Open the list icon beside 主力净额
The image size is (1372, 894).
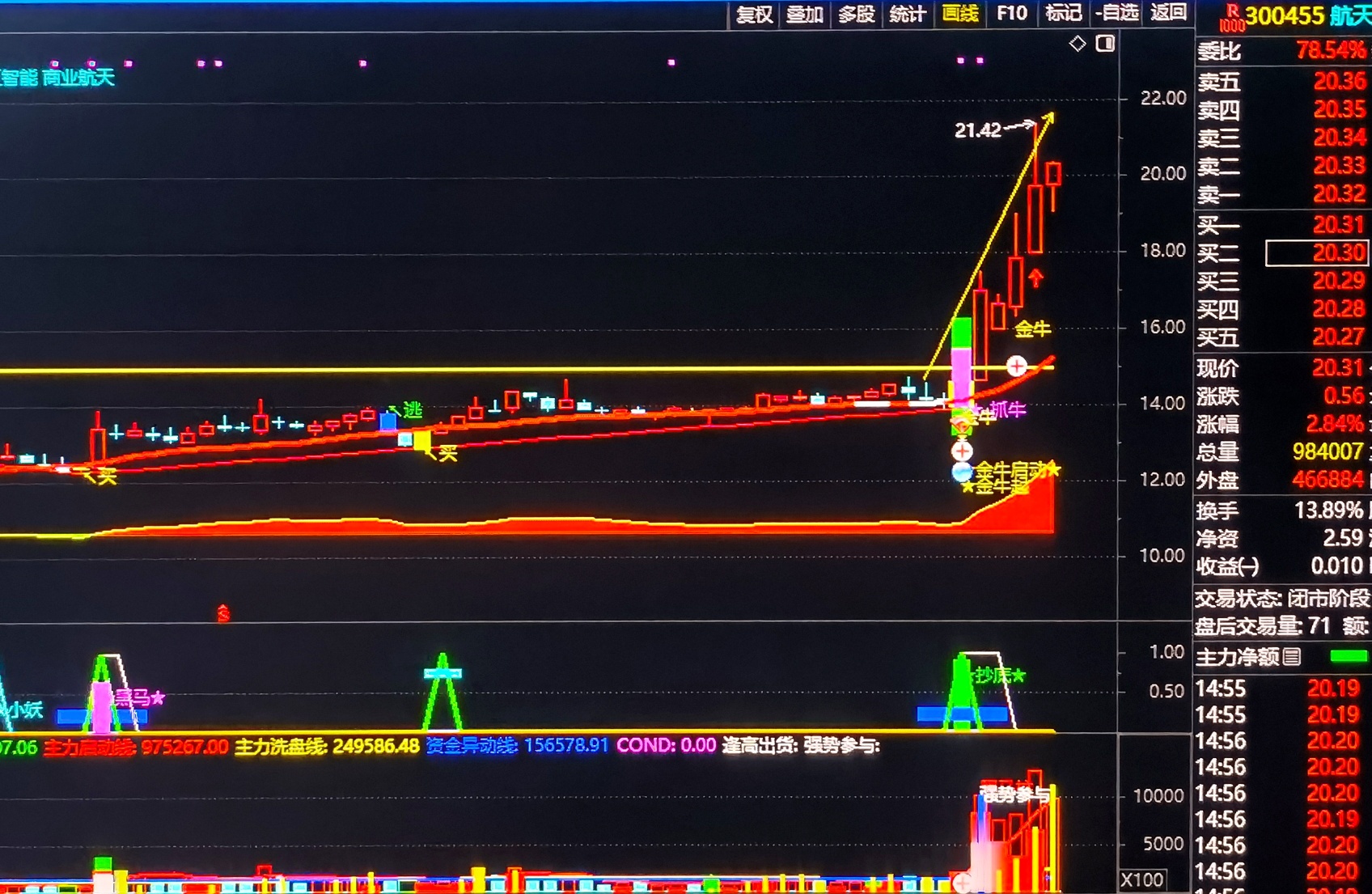1292,657
